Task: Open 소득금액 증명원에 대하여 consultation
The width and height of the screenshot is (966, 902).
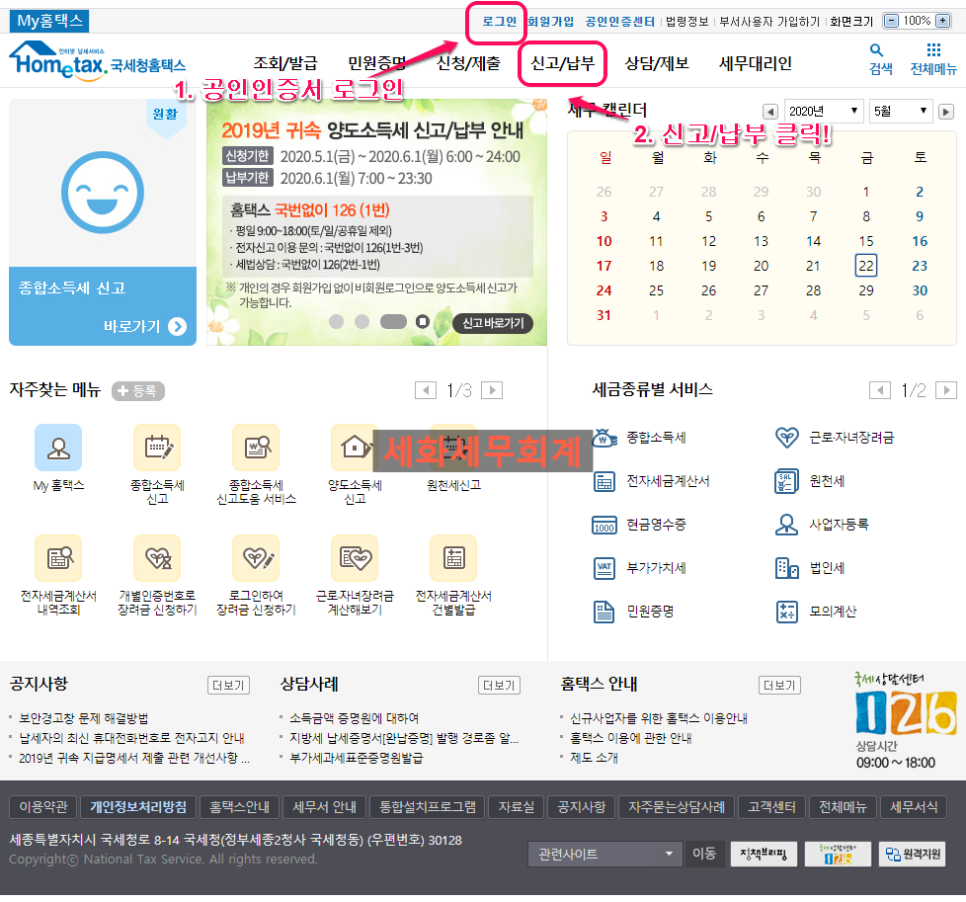Action: [x=354, y=718]
